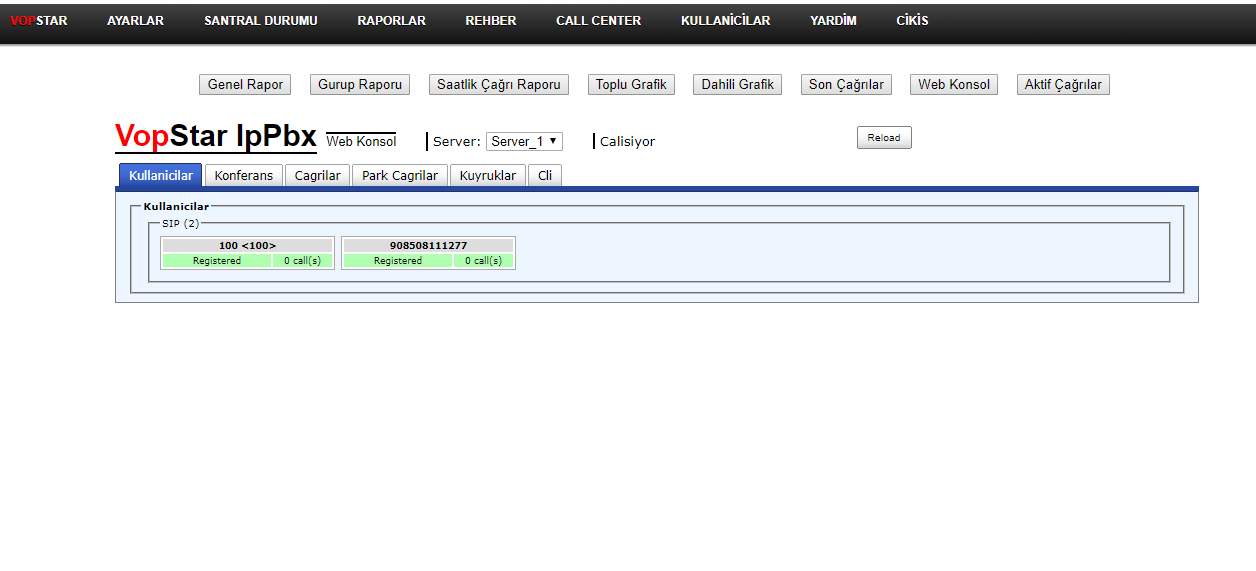Select the Cli tab

coord(544,175)
